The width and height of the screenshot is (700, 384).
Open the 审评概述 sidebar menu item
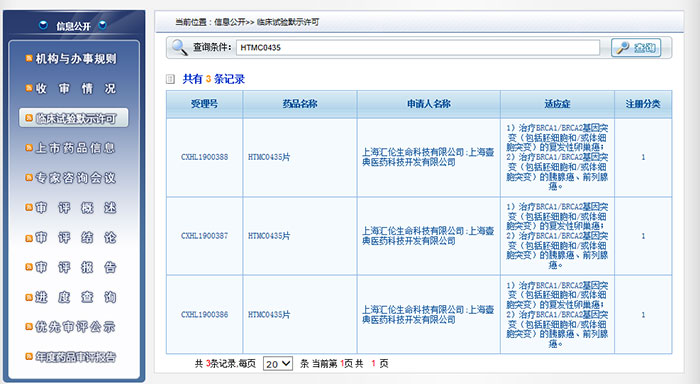tap(75, 208)
